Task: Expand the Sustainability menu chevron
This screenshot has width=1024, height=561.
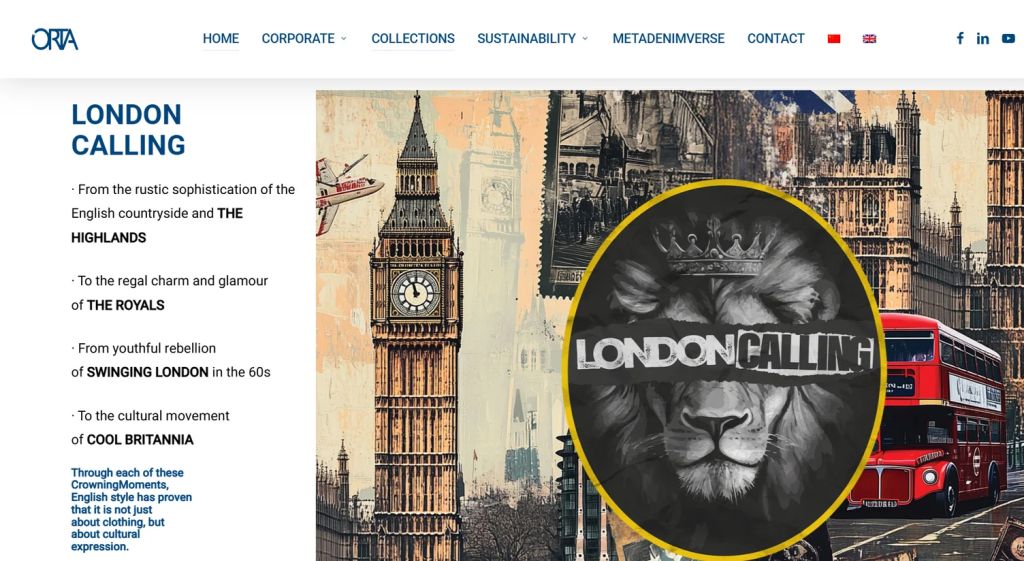Action: [x=585, y=39]
